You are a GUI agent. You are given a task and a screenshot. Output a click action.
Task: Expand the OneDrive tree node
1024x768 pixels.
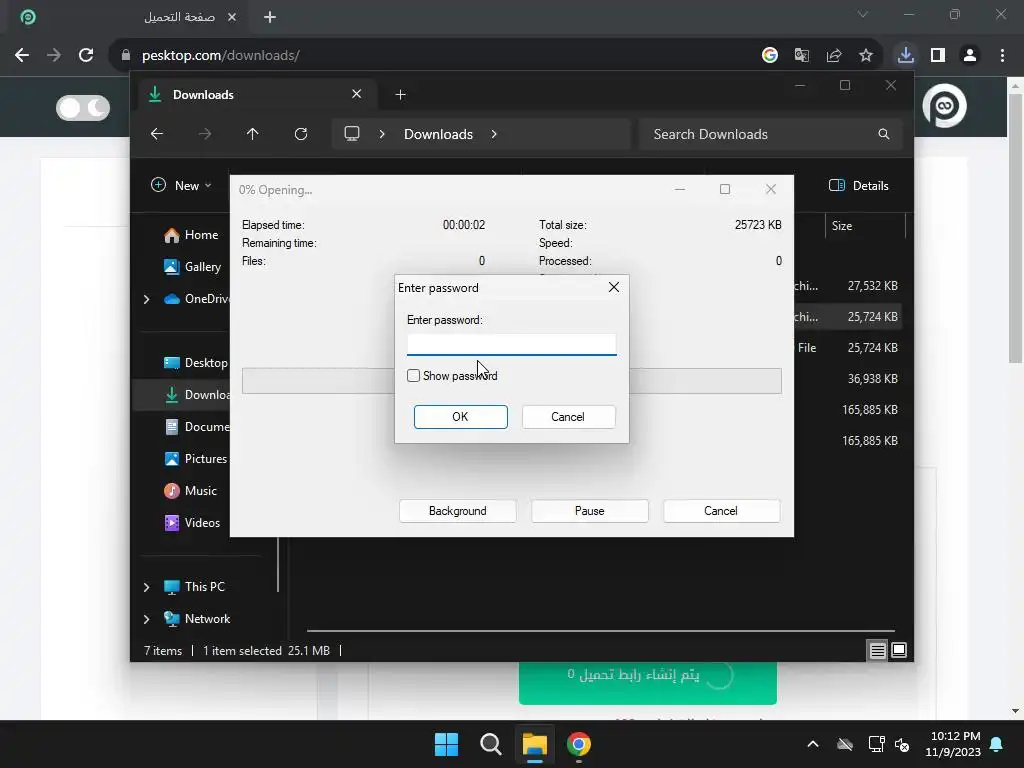[146, 299]
